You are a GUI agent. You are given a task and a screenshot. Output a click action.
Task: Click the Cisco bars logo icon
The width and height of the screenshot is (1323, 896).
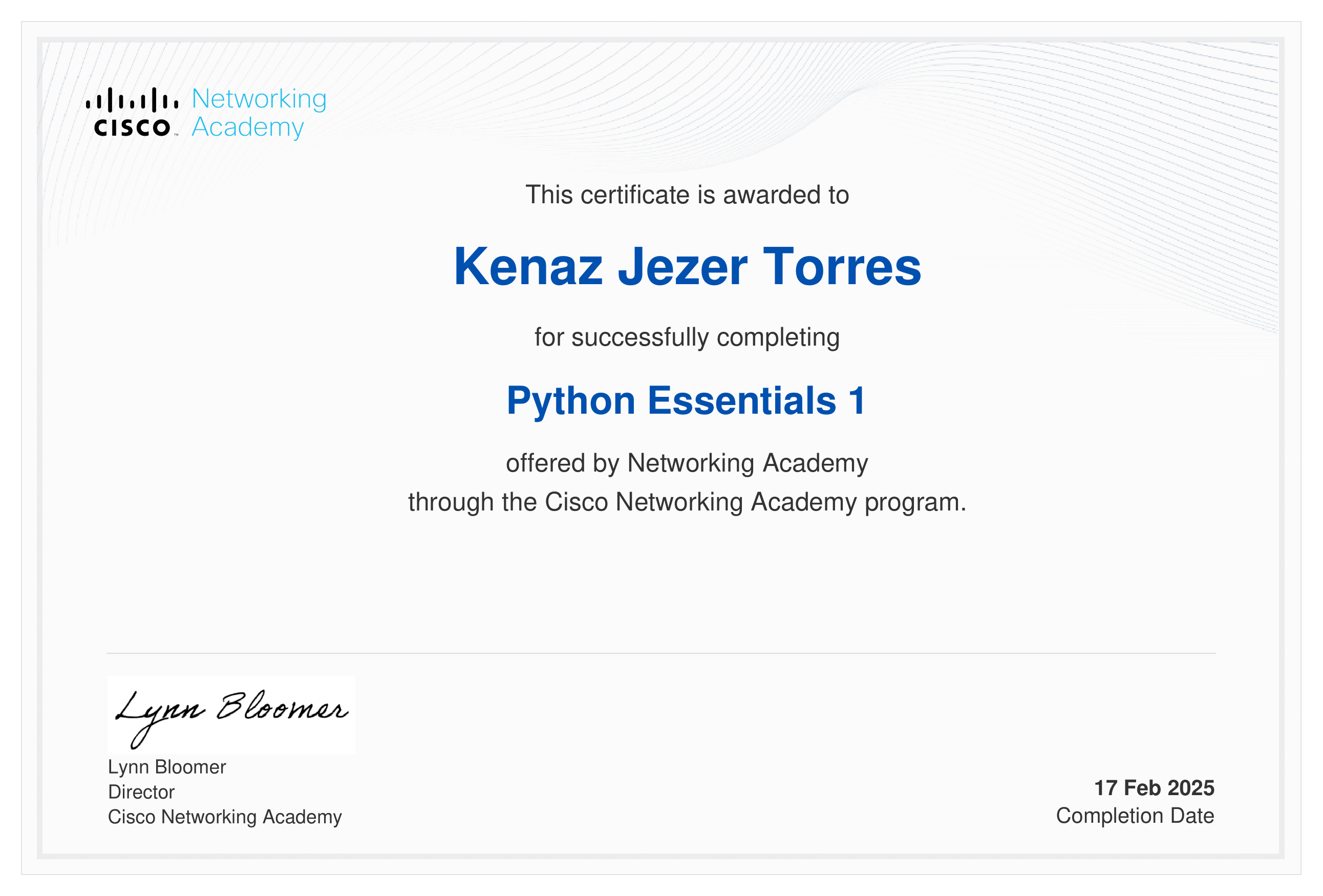pos(132,100)
